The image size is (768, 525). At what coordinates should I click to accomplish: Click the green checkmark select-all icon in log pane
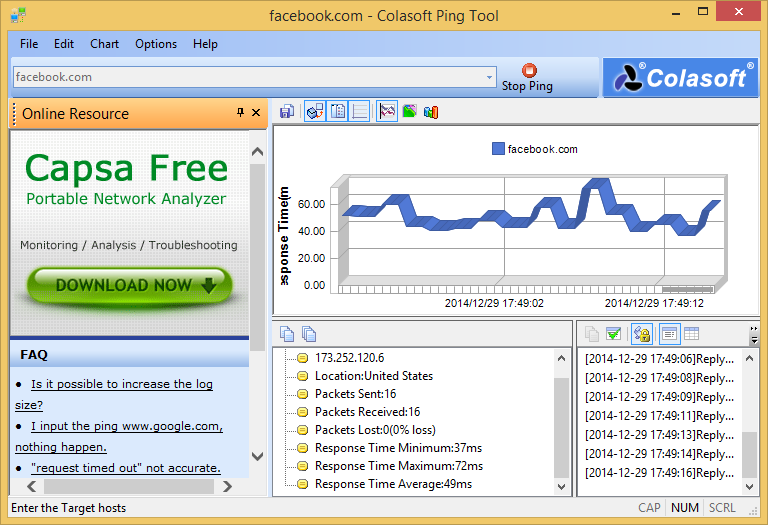pyautogui.click(x=614, y=334)
